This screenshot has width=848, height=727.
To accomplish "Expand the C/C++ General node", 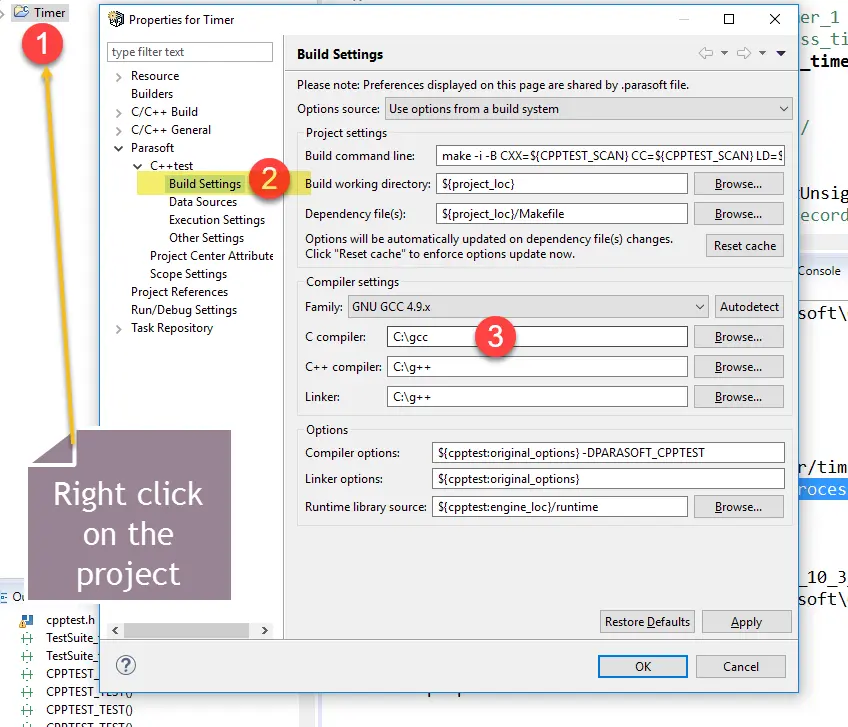I will point(118,130).
